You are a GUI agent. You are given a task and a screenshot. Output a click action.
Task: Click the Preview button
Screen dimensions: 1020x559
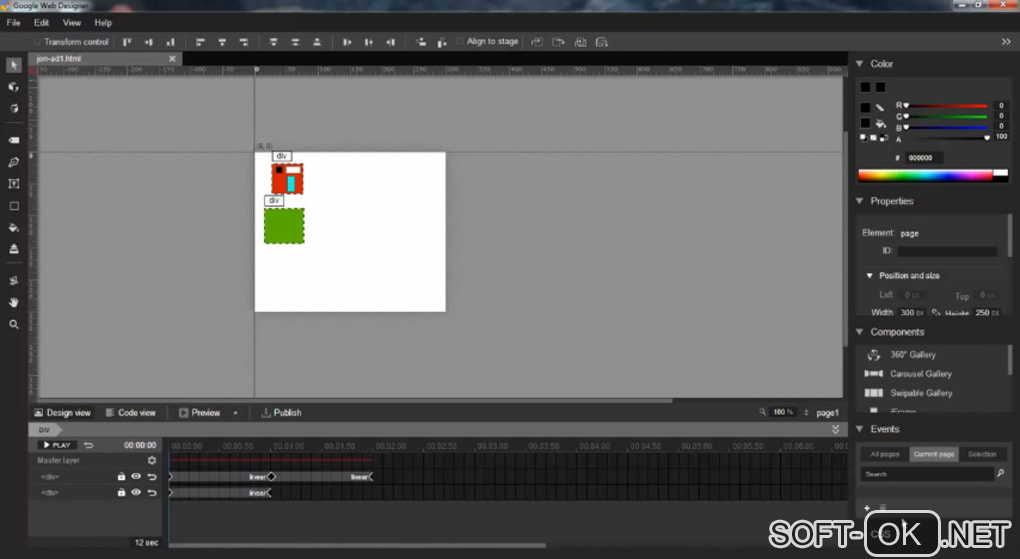(x=200, y=413)
